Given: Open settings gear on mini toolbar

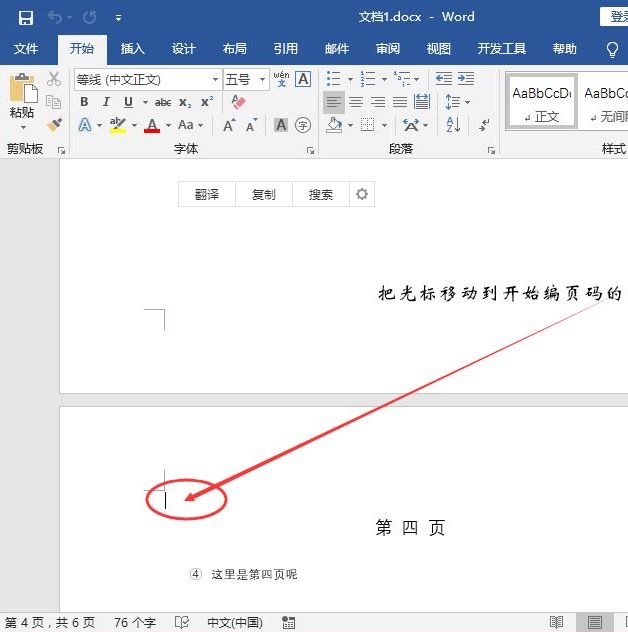Looking at the screenshot, I should pyautogui.click(x=362, y=195).
